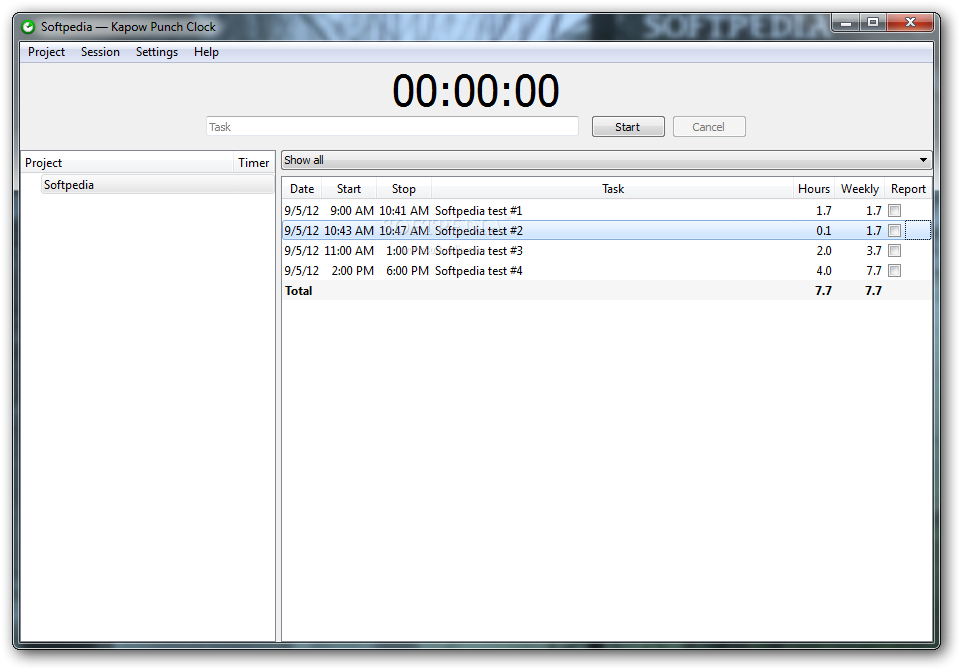Open the Project menu
The height and width of the screenshot is (670, 961).
coord(46,52)
